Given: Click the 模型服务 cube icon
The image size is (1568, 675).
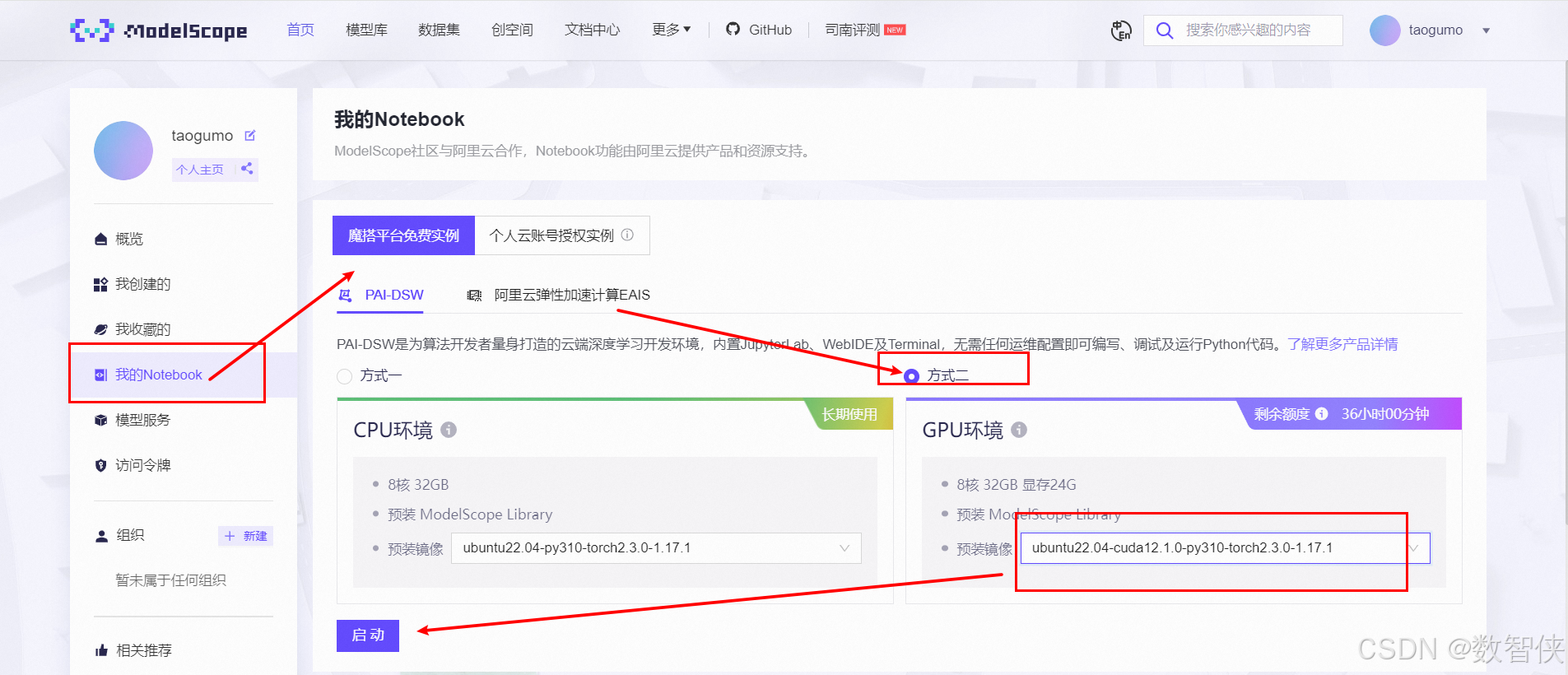Looking at the screenshot, I should (x=101, y=420).
